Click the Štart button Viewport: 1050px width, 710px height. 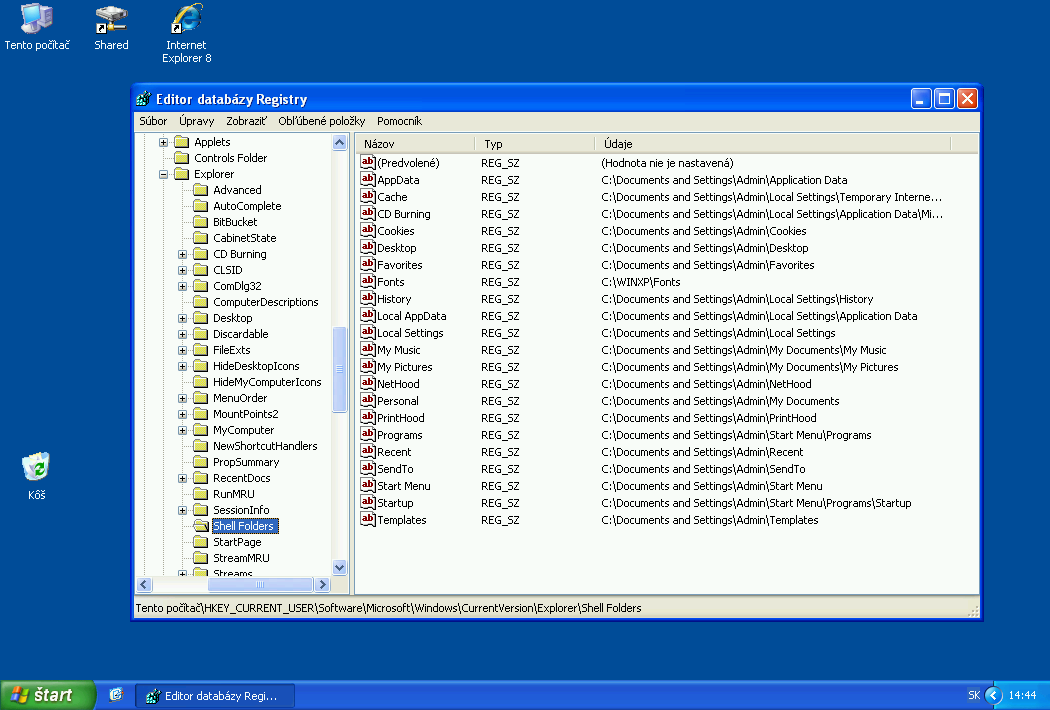pyautogui.click(x=47, y=695)
